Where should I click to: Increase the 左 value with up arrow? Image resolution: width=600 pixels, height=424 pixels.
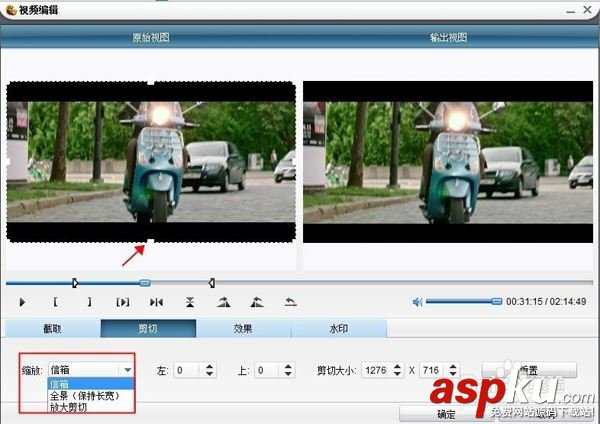tap(209, 367)
